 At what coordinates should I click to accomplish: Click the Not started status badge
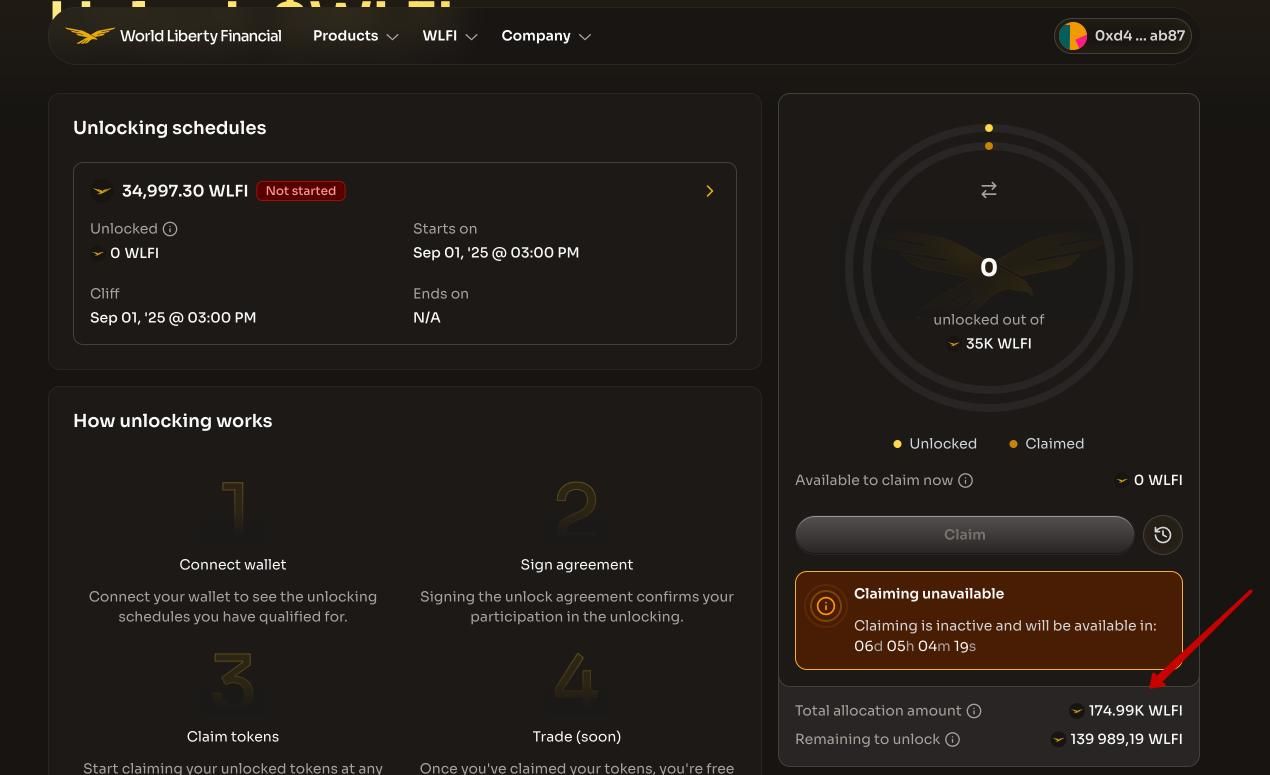click(x=301, y=191)
